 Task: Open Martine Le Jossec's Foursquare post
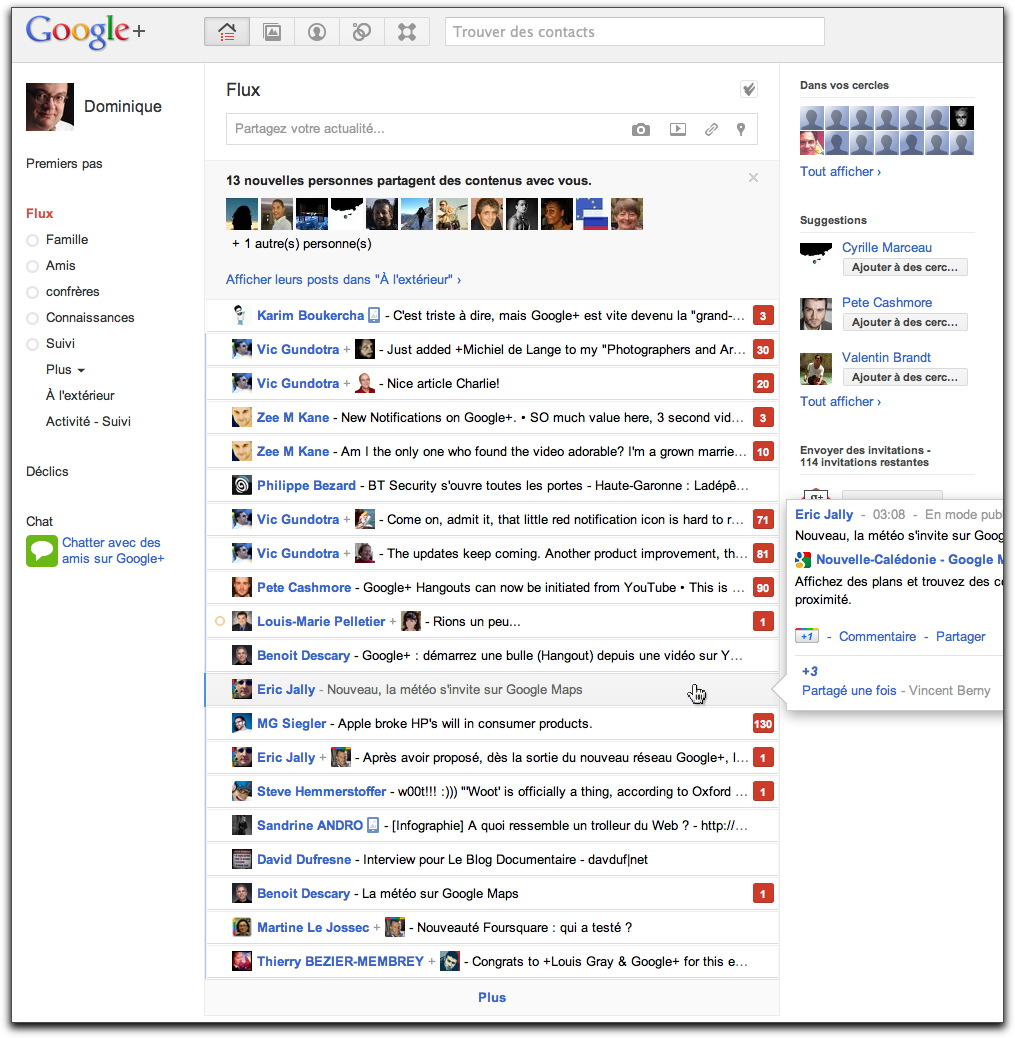491,927
